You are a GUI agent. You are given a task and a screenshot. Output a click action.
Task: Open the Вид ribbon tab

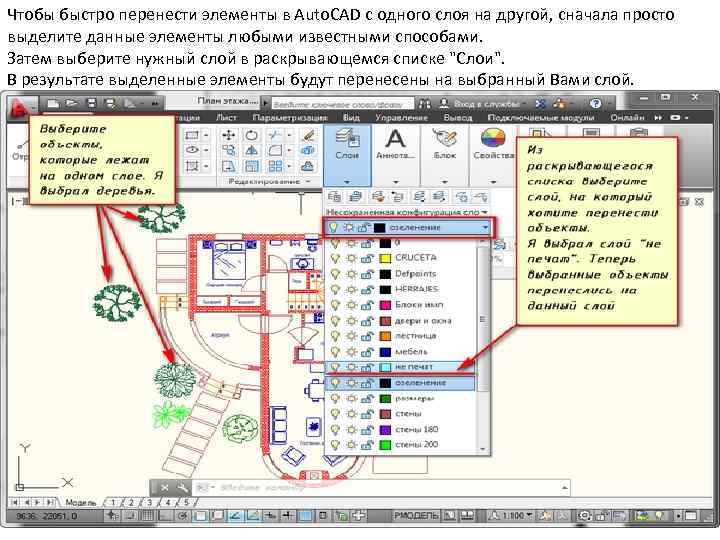pos(351,118)
